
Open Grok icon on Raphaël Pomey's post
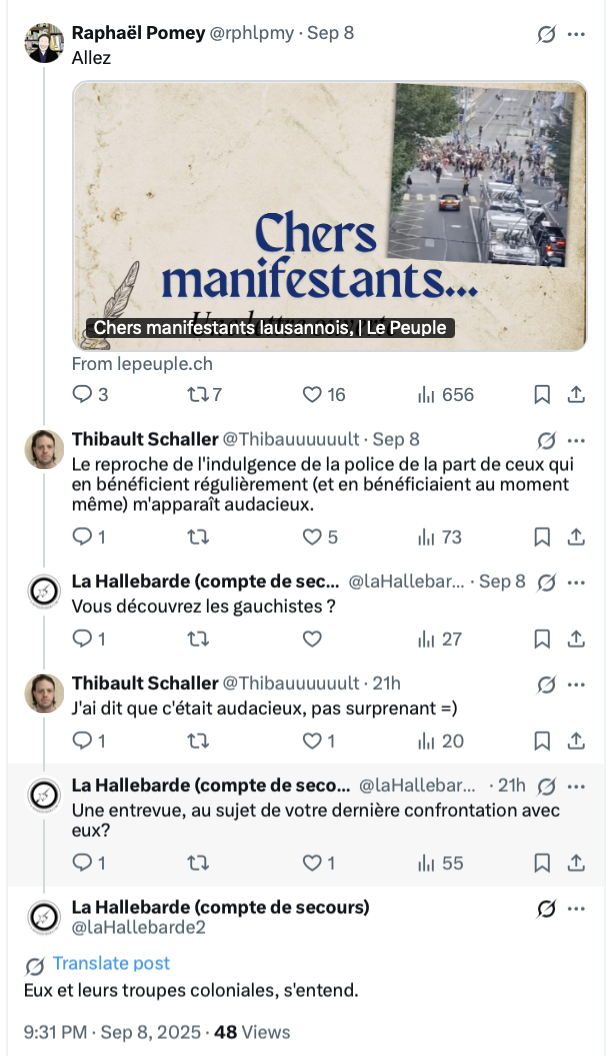546,34
